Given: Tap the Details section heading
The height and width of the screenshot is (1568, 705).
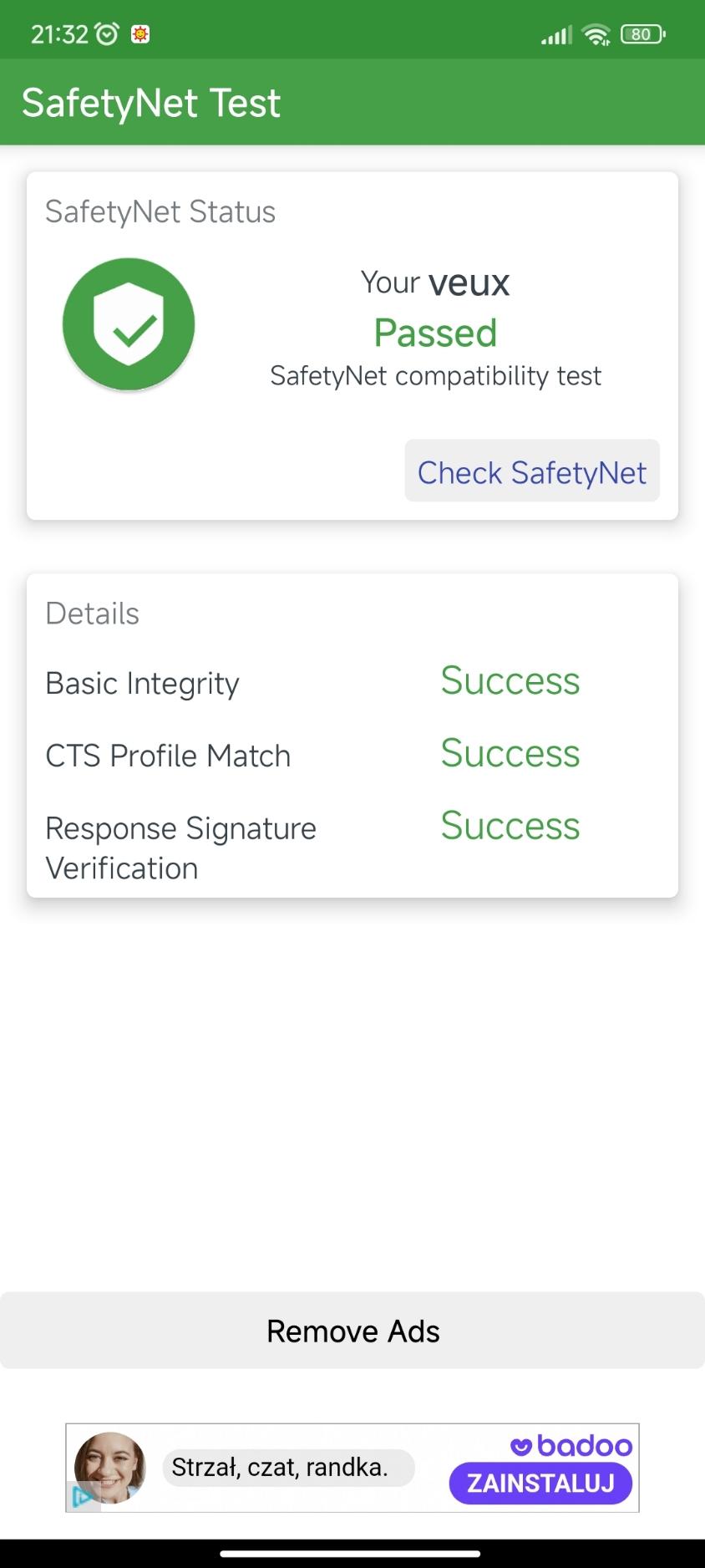Looking at the screenshot, I should [x=92, y=613].
